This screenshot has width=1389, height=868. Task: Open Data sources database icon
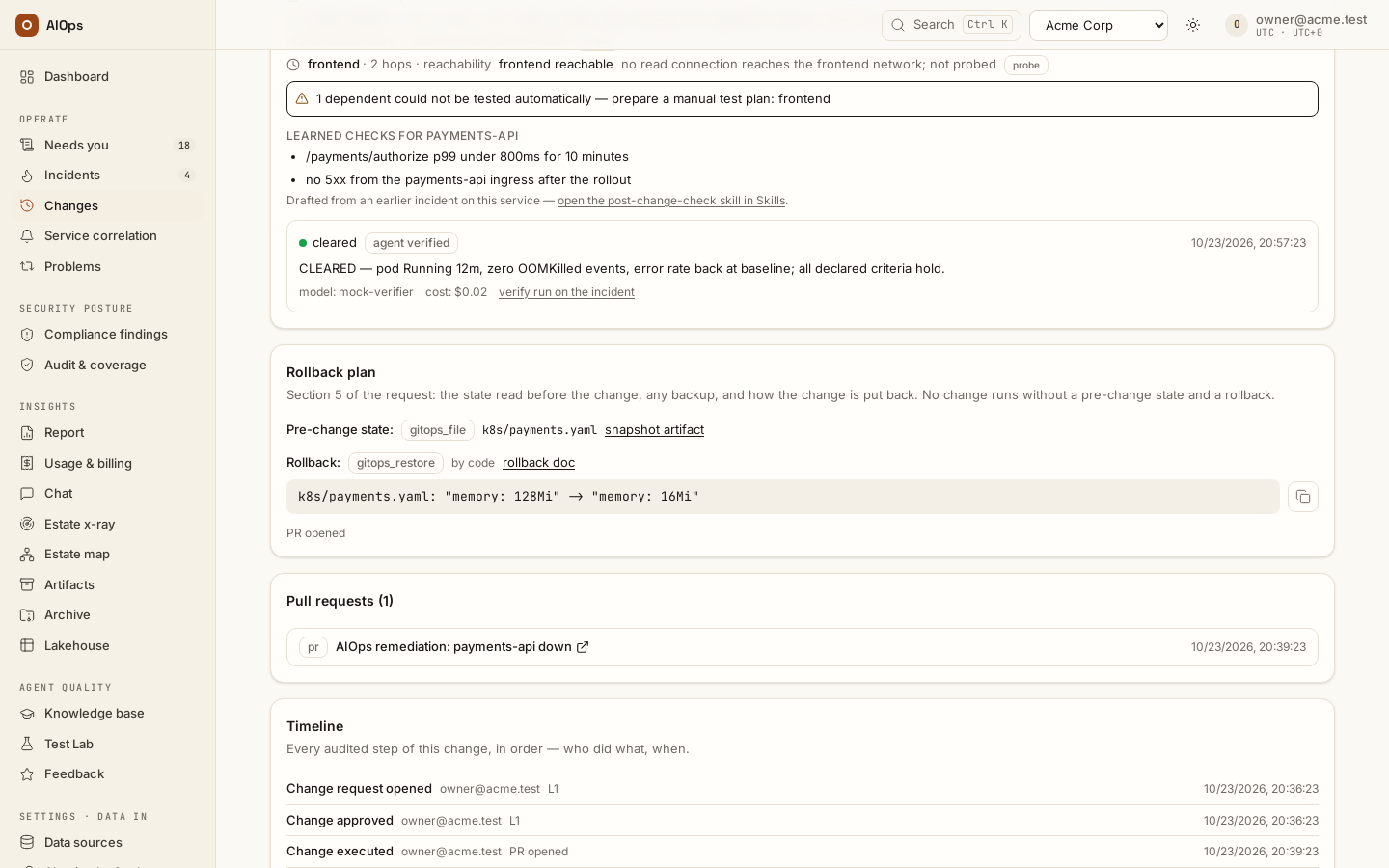27,843
